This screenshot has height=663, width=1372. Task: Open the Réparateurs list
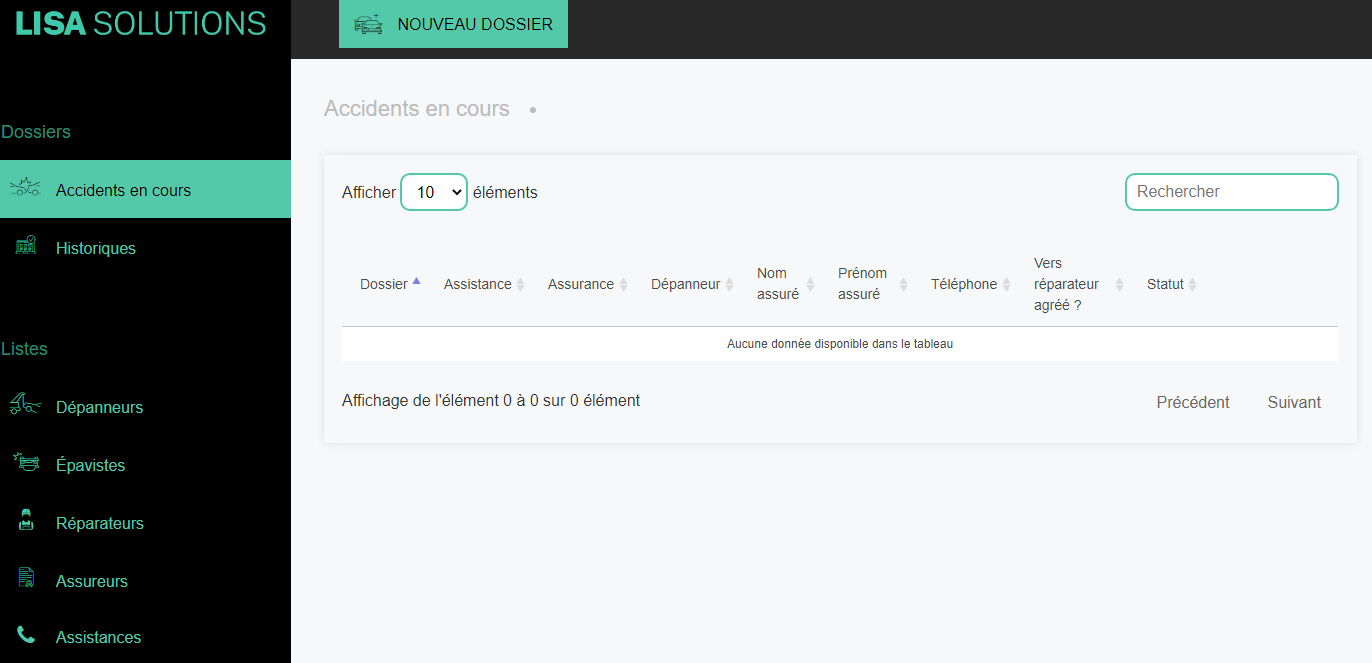click(145, 523)
